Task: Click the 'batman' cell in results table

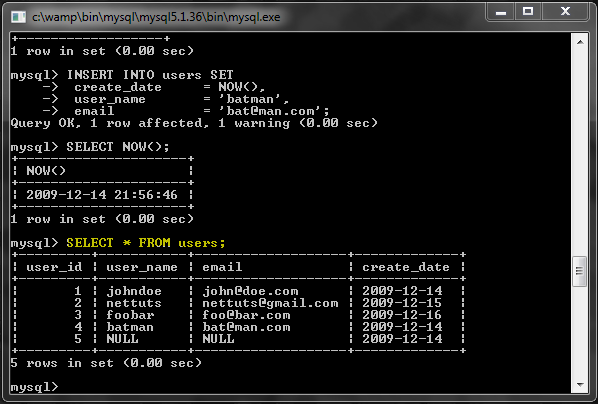Action: 130,327
